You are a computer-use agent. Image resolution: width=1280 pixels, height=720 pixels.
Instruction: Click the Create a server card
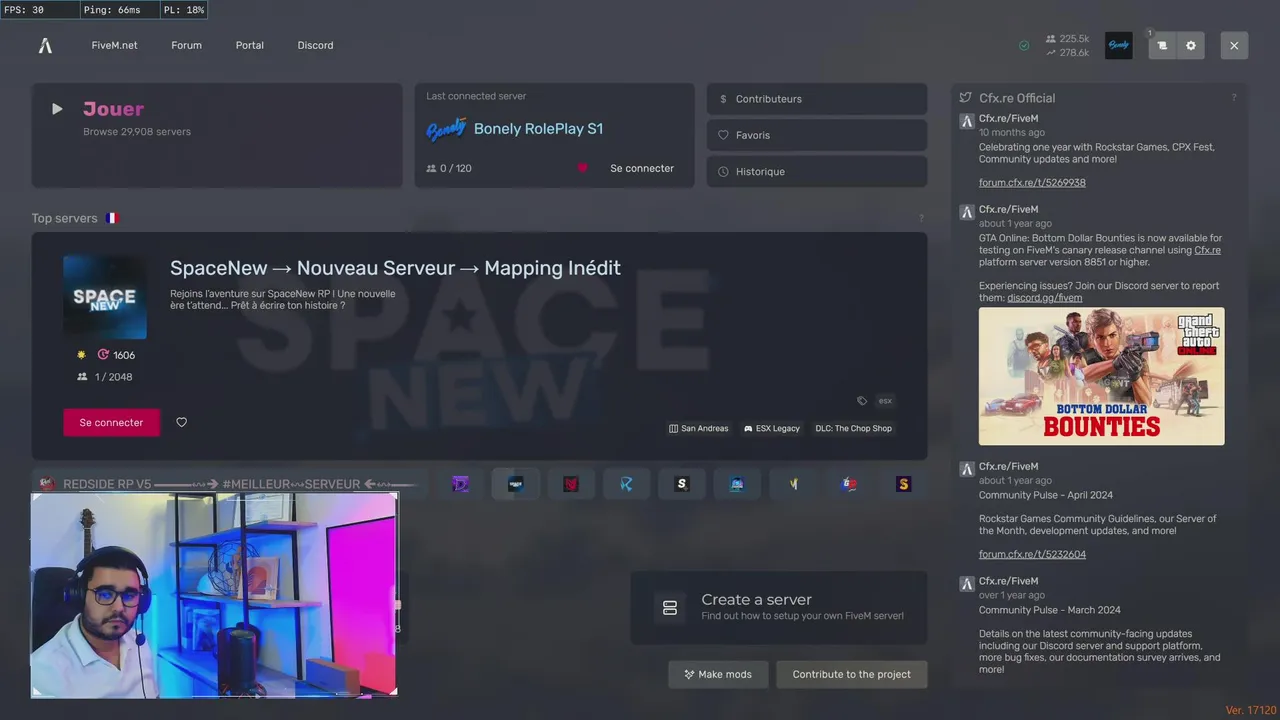tap(779, 608)
